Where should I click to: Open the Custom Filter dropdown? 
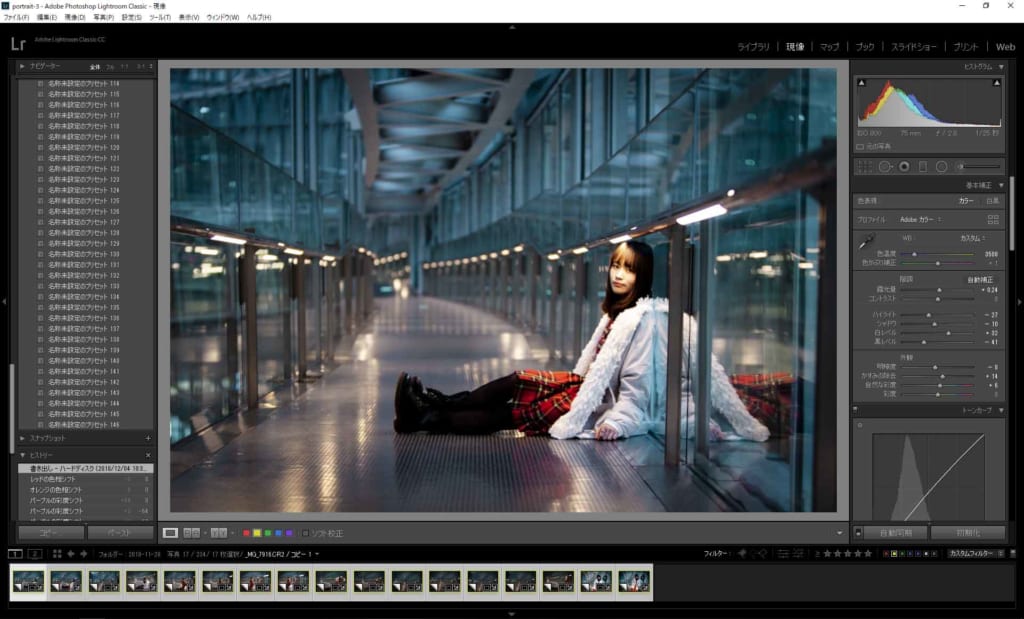pos(976,553)
